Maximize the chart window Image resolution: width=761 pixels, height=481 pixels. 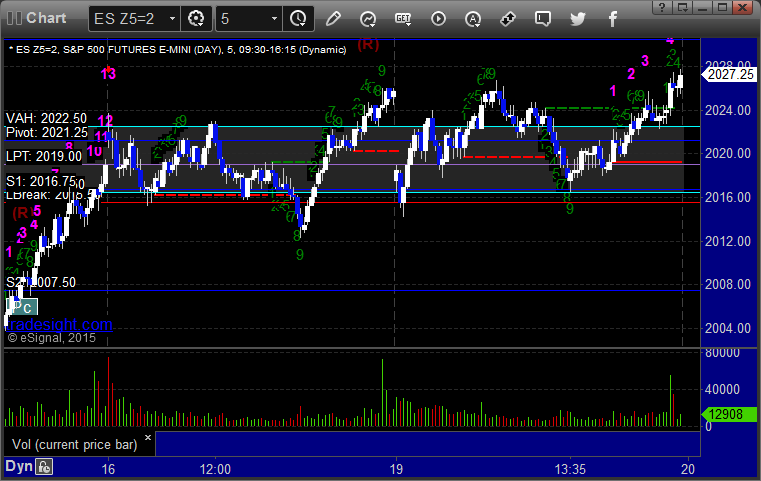pos(722,7)
